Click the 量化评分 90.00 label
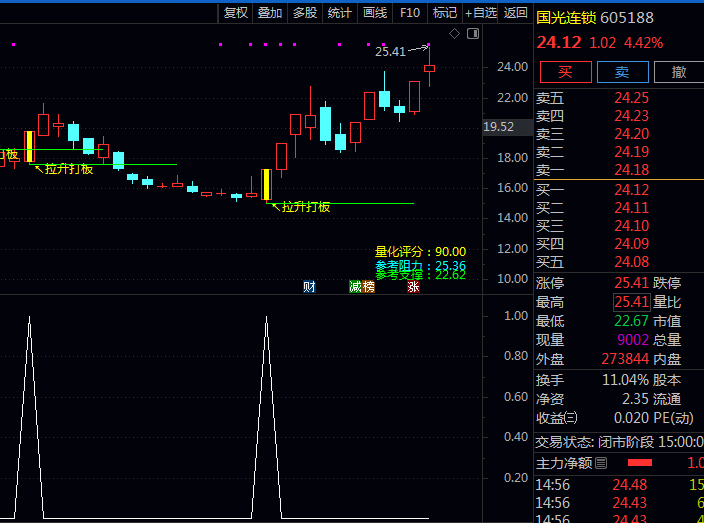 421,252
